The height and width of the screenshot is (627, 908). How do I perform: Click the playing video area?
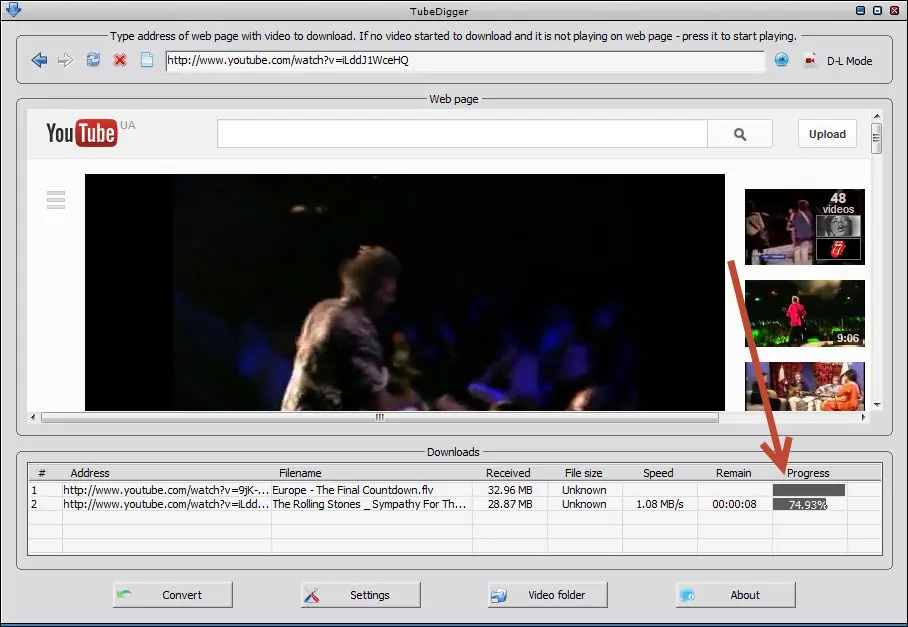[405, 292]
